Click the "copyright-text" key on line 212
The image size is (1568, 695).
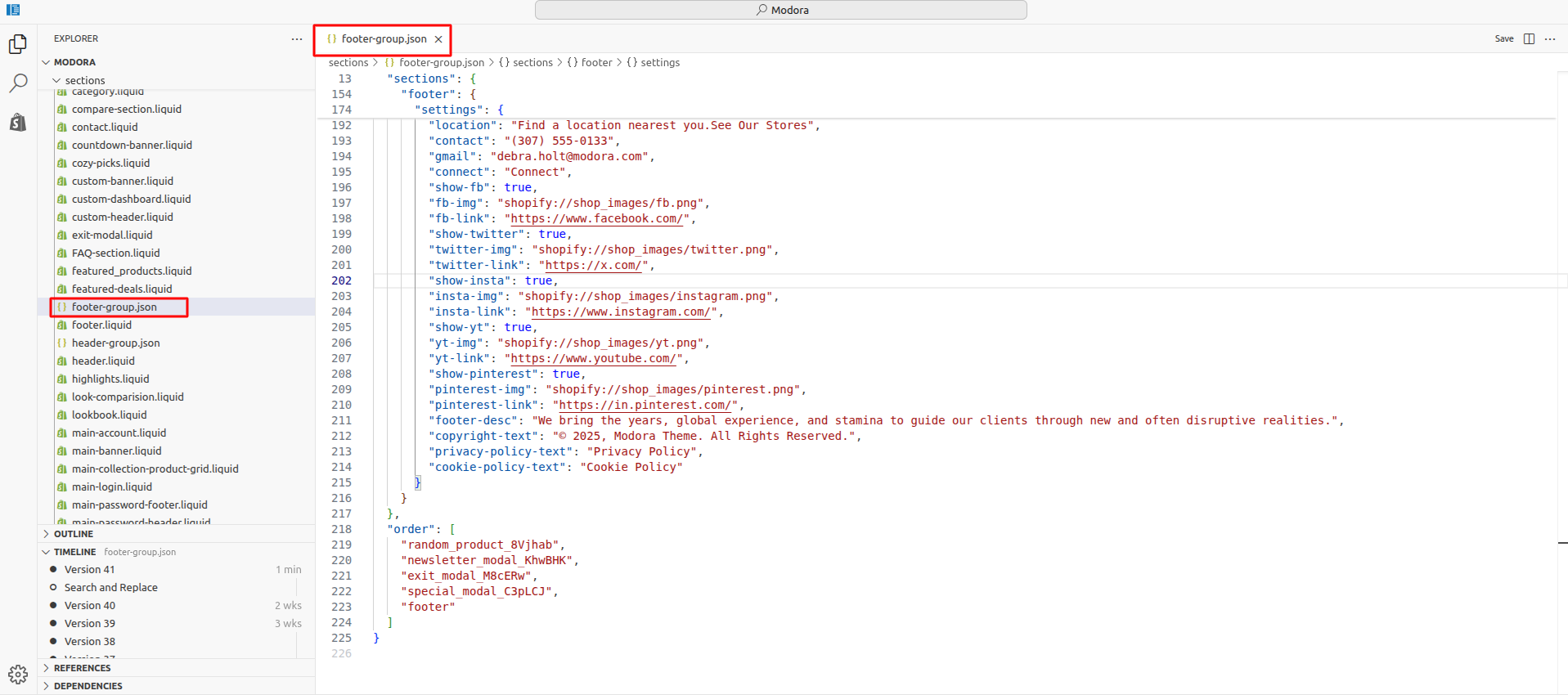pos(483,436)
